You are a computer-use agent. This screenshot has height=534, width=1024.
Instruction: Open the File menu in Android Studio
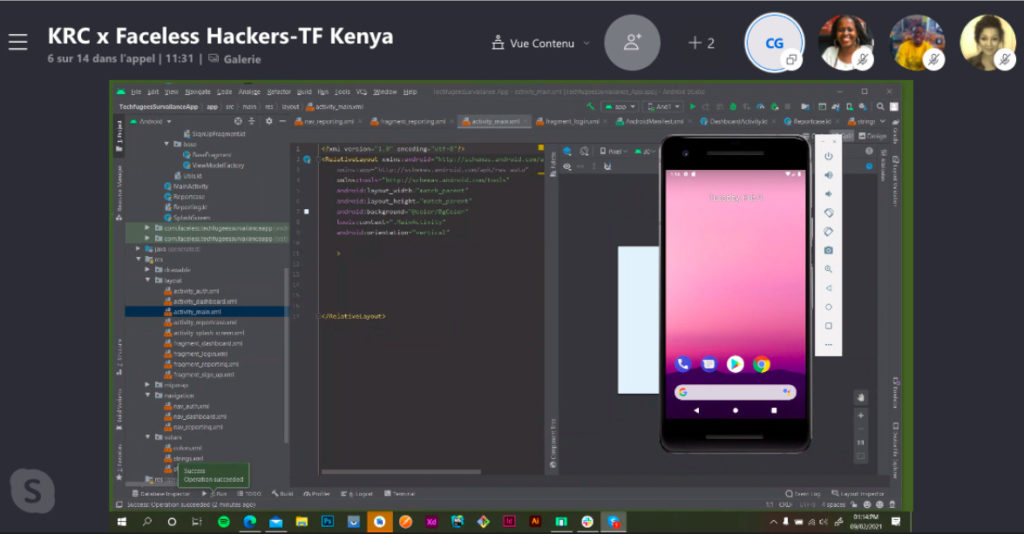(x=136, y=92)
